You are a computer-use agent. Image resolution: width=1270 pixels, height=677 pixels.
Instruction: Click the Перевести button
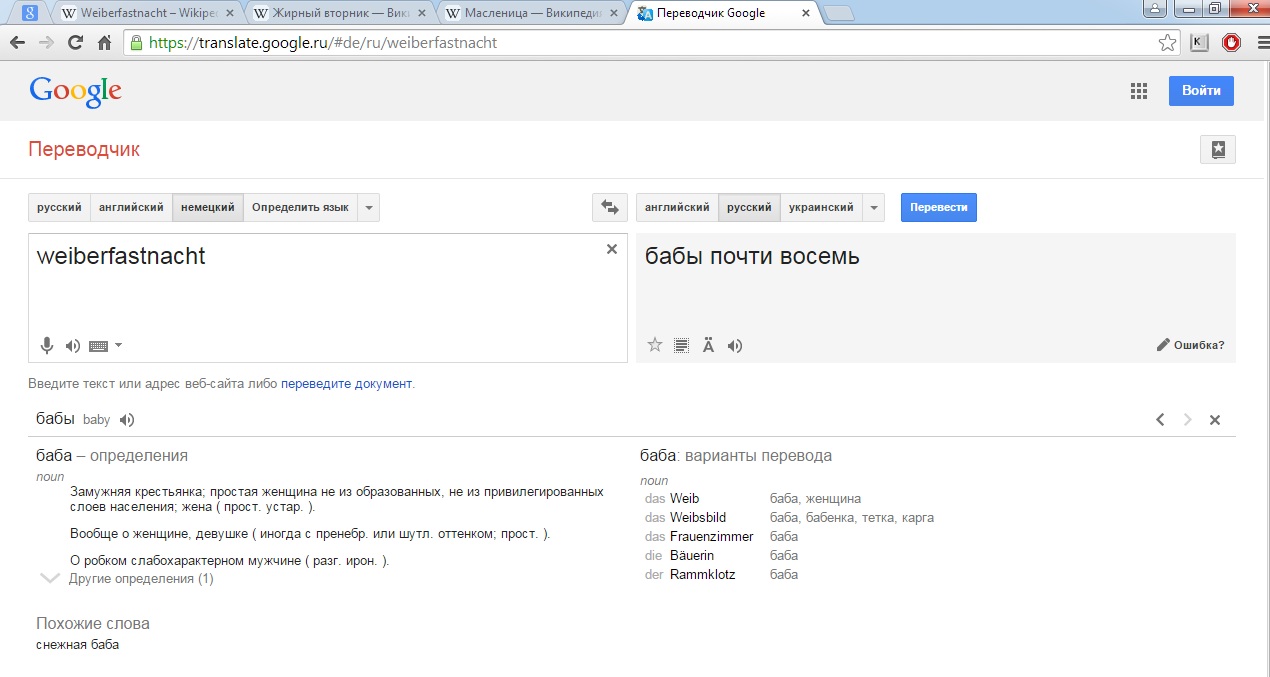[939, 208]
